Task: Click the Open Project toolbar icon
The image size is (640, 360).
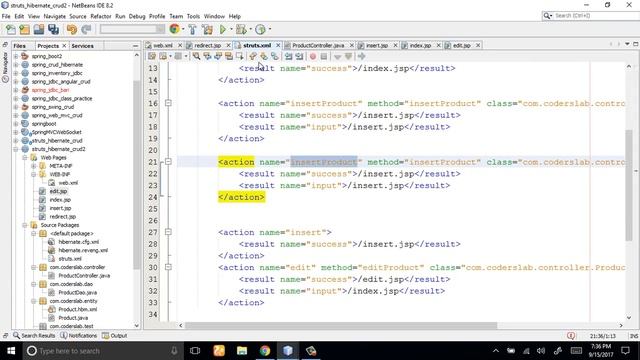Action: [x=39, y=29]
